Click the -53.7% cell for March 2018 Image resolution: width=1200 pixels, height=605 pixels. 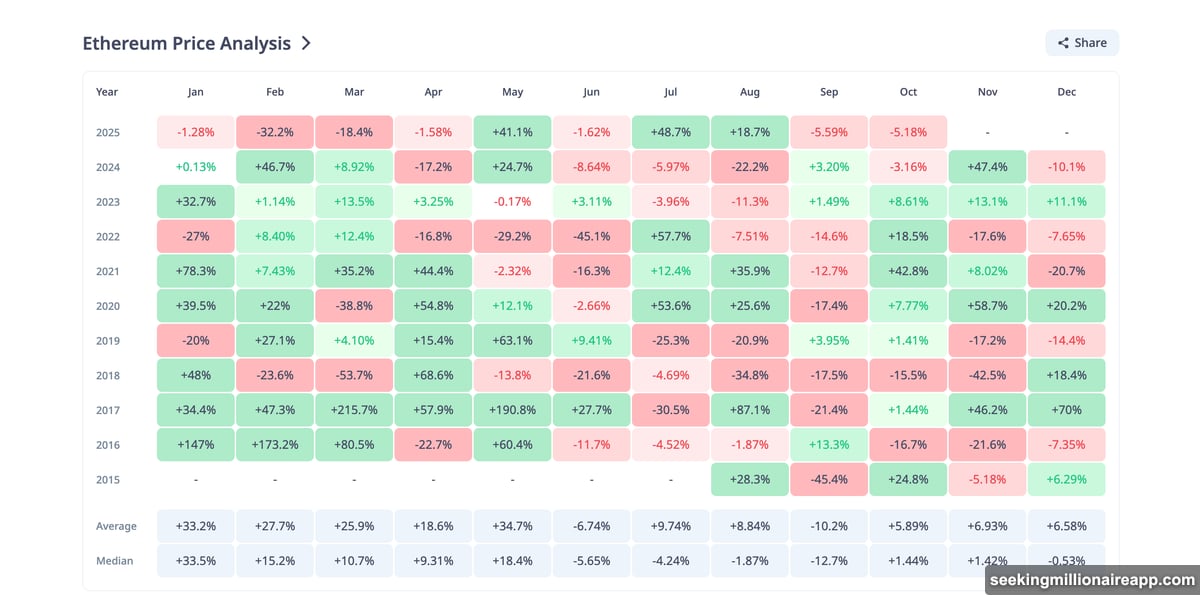click(x=354, y=375)
